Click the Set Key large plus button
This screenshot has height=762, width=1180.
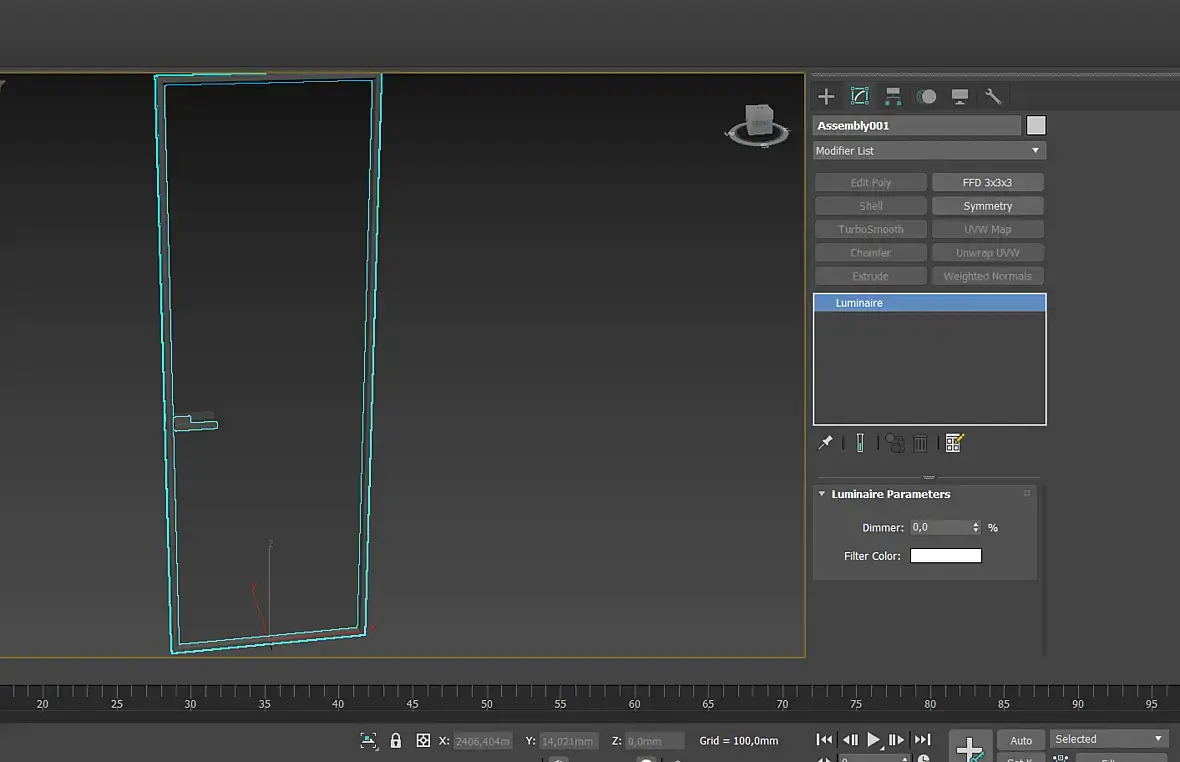pyautogui.click(x=969, y=748)
